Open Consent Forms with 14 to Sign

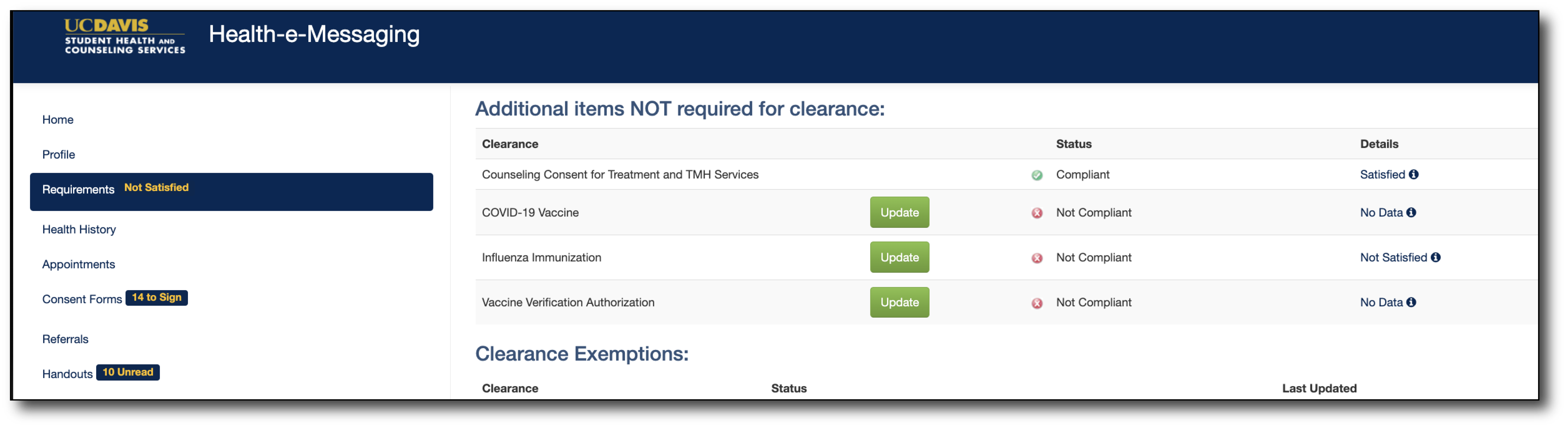82,299
